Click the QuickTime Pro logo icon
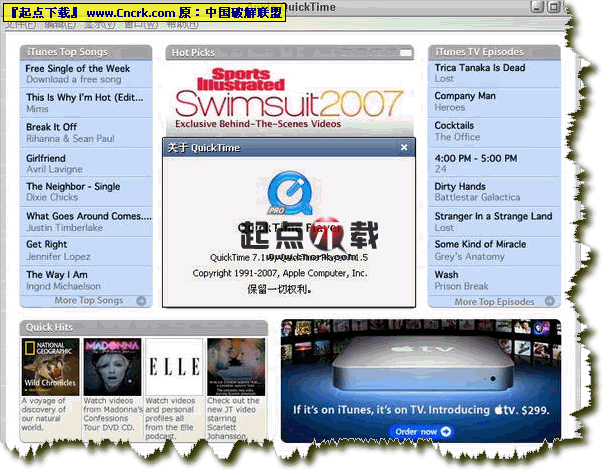The width and height of the screenshot is (603, 471). point(290,193)
